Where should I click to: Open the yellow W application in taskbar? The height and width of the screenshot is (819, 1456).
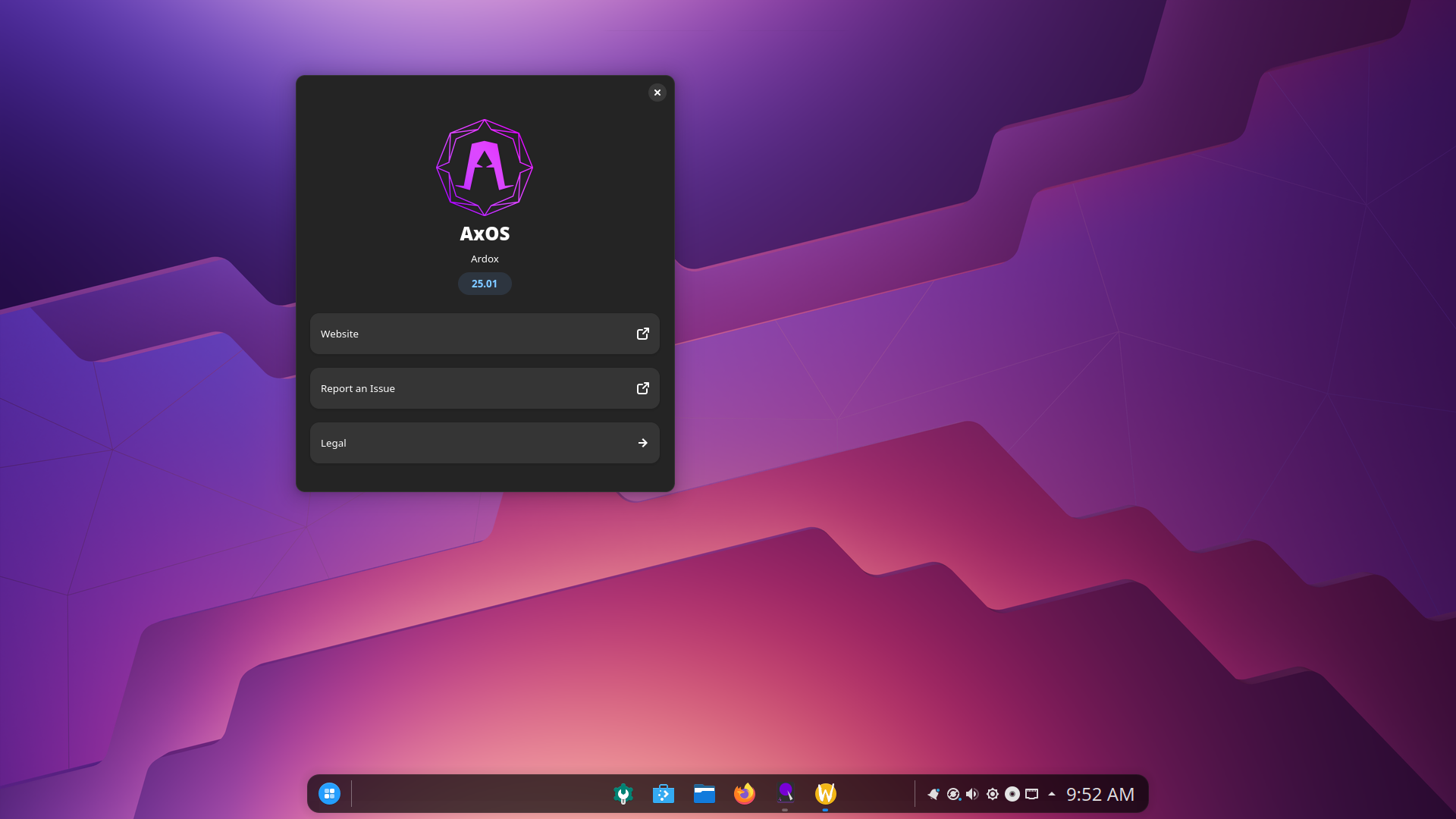click(826, 794)
